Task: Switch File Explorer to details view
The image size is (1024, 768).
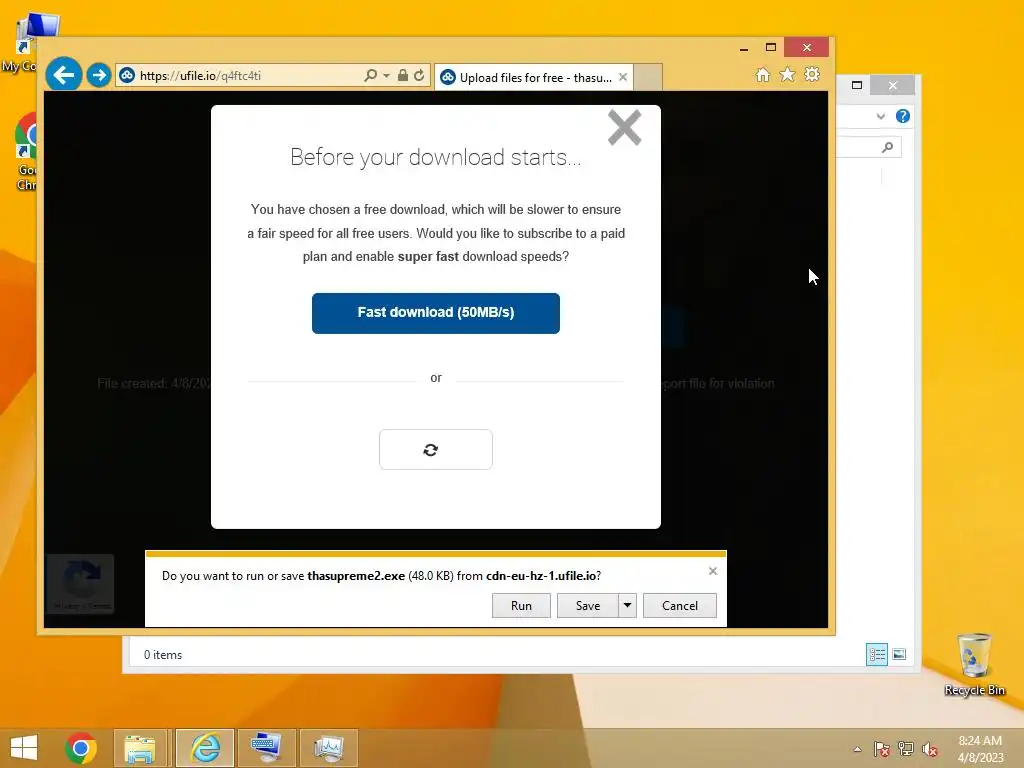Action: [876, 654]
